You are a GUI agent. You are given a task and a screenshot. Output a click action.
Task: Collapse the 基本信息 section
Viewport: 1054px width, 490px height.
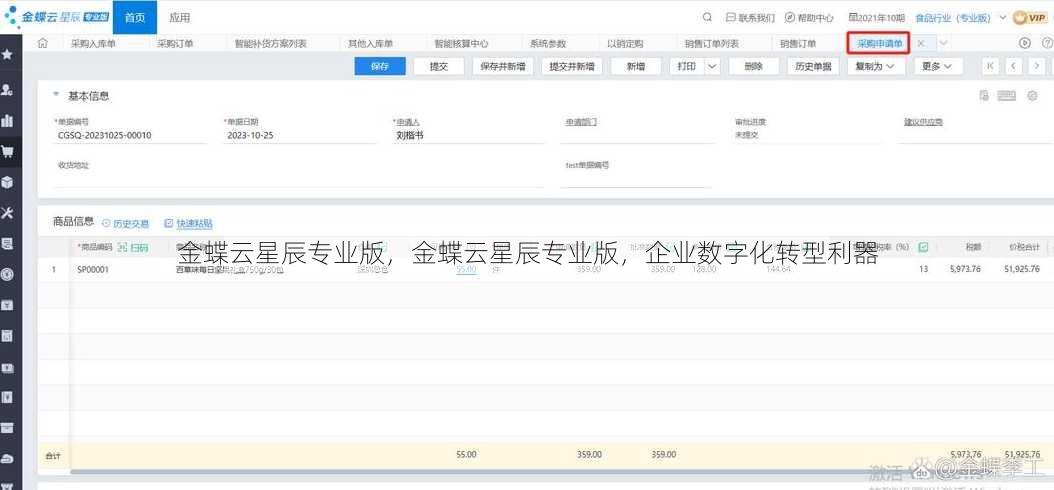(56, 95)
